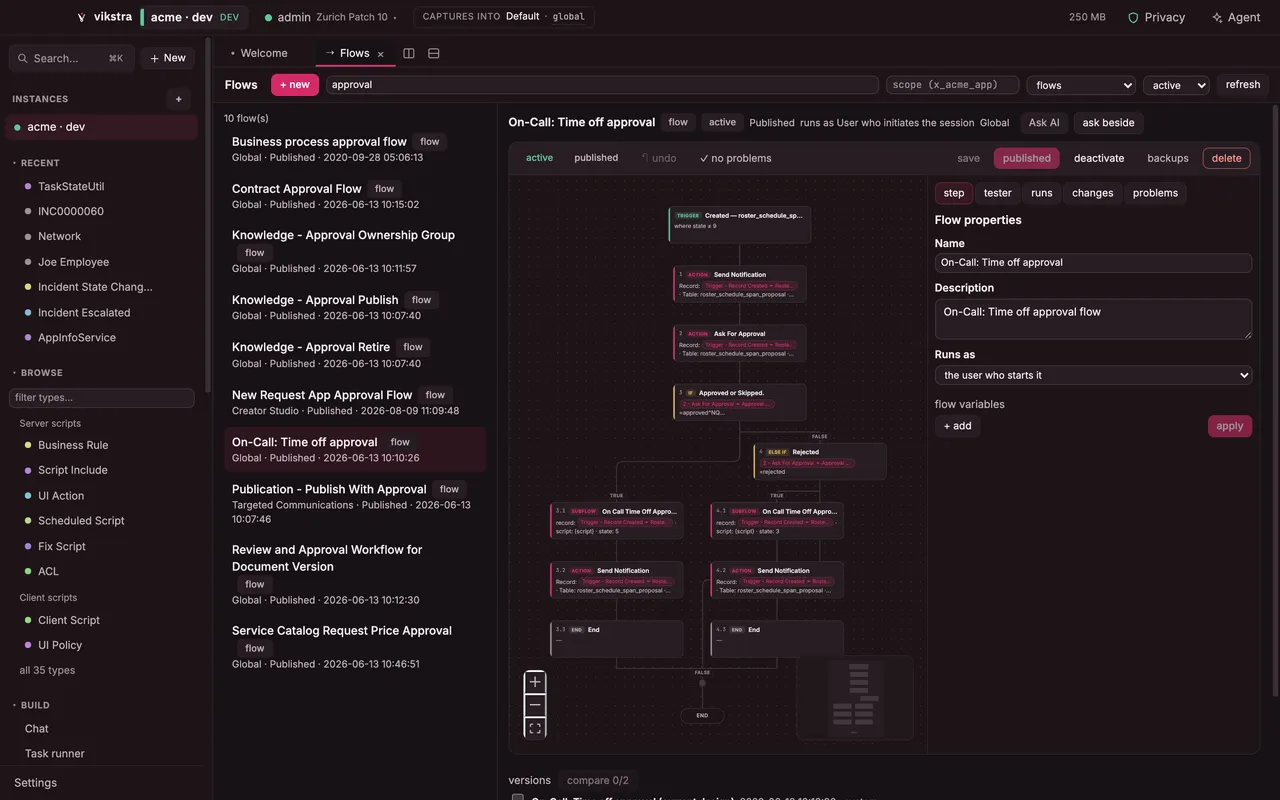Image resolution: width=1280 pixels, height=800 pixels.
Task: Click the no problems checkmark status
Action: pos(735,158)
